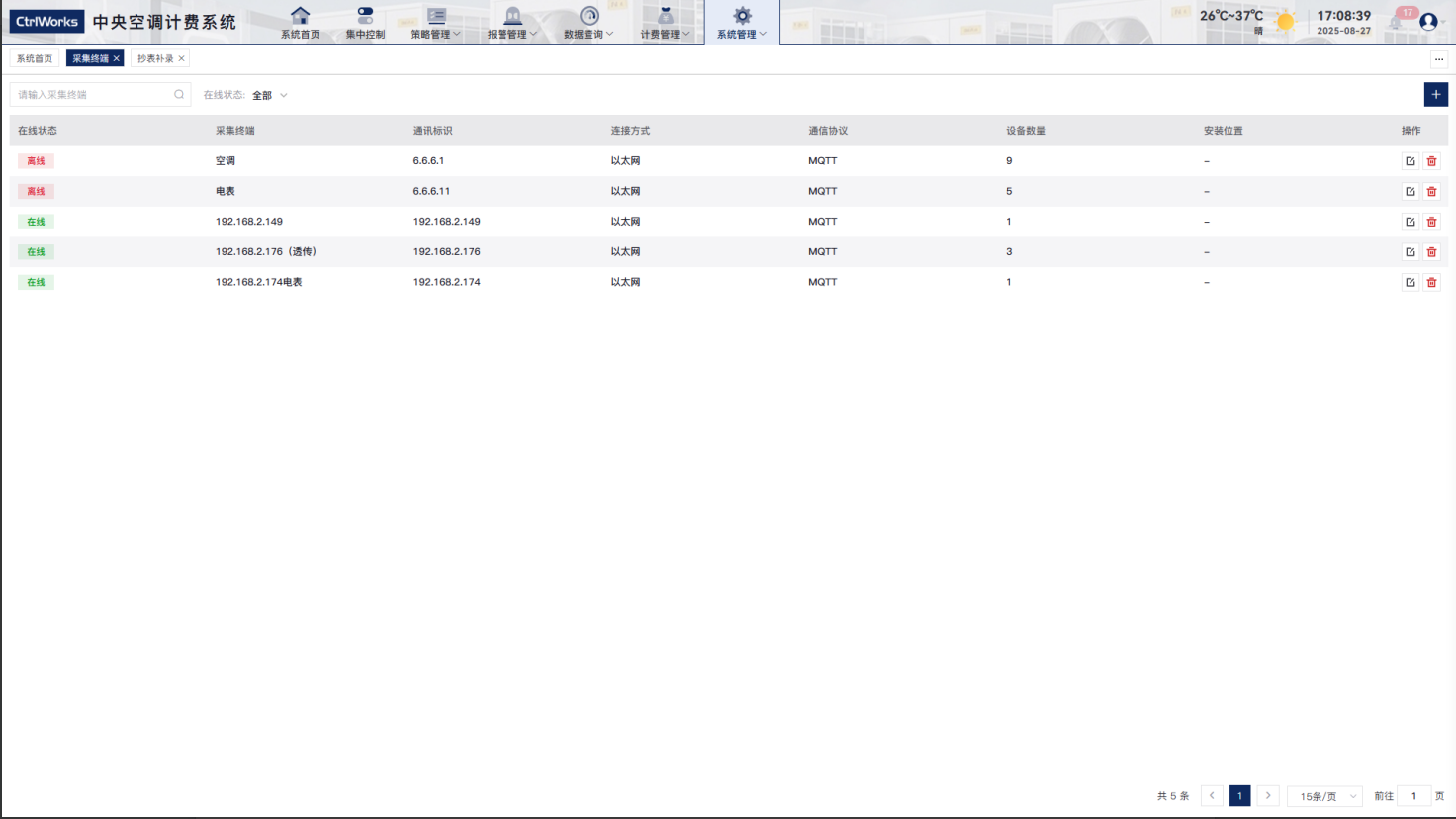Image resolution: width=1456 pixels, height=819 pixels.
Task: Delete the 电表 terminal row
Action: [x=1431, y=191]
